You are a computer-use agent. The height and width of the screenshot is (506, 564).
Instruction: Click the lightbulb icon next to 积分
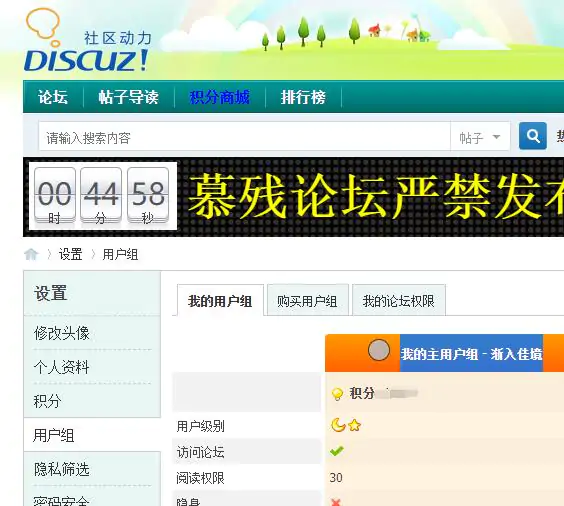pyautogui.click(x=337, y=394)
